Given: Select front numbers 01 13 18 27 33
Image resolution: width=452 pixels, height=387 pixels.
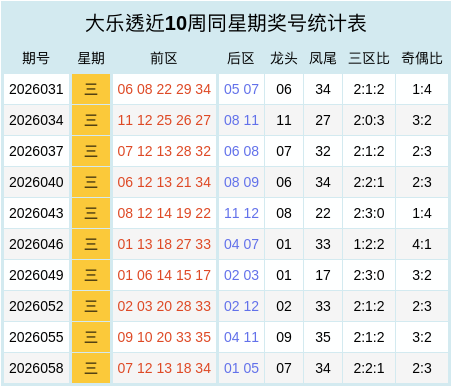Looking at the screenshot, I should pyautogui.click(x=164, y=244).
